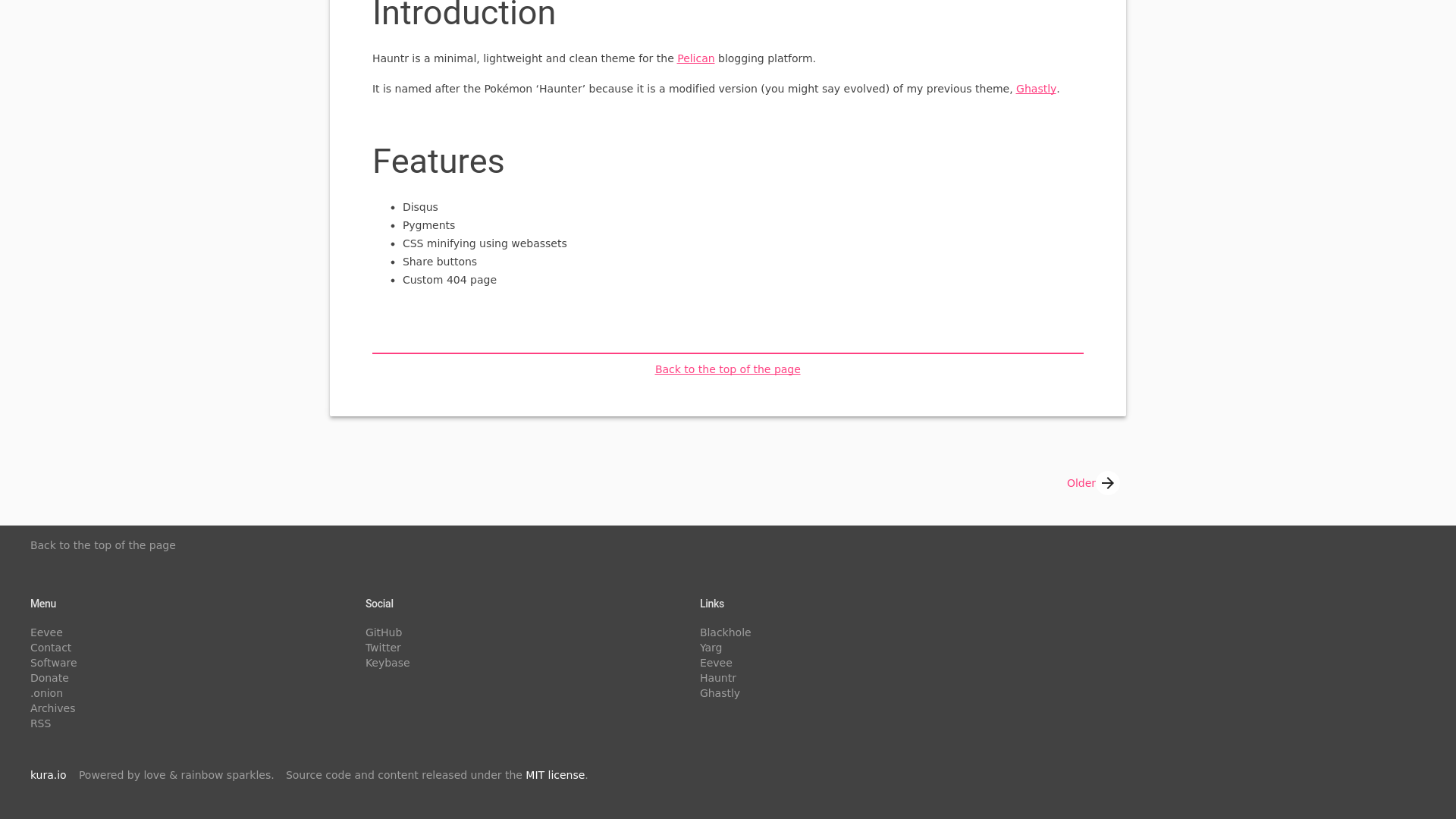
Task: Navigate to Hauntr in Links section
Action: pos(717,677)
